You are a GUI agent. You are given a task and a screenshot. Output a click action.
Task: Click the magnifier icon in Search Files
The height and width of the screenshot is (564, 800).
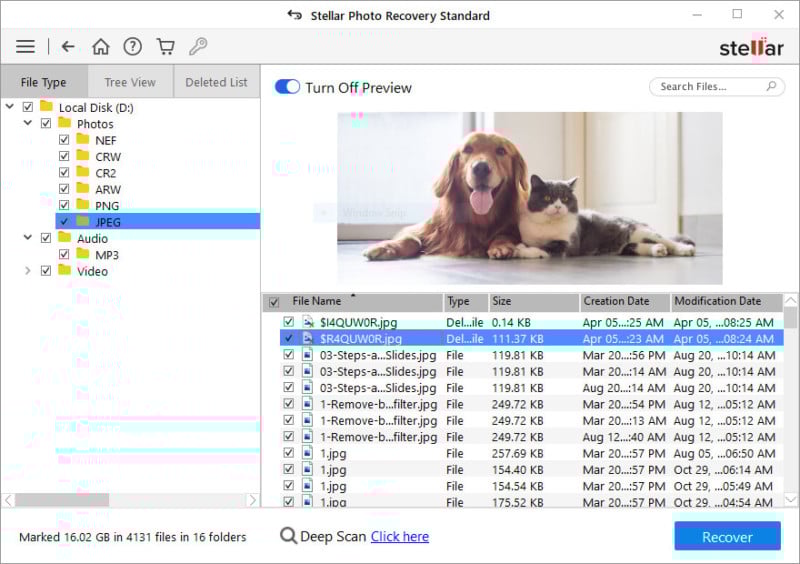pyautogui.click(x=771, y=87)
